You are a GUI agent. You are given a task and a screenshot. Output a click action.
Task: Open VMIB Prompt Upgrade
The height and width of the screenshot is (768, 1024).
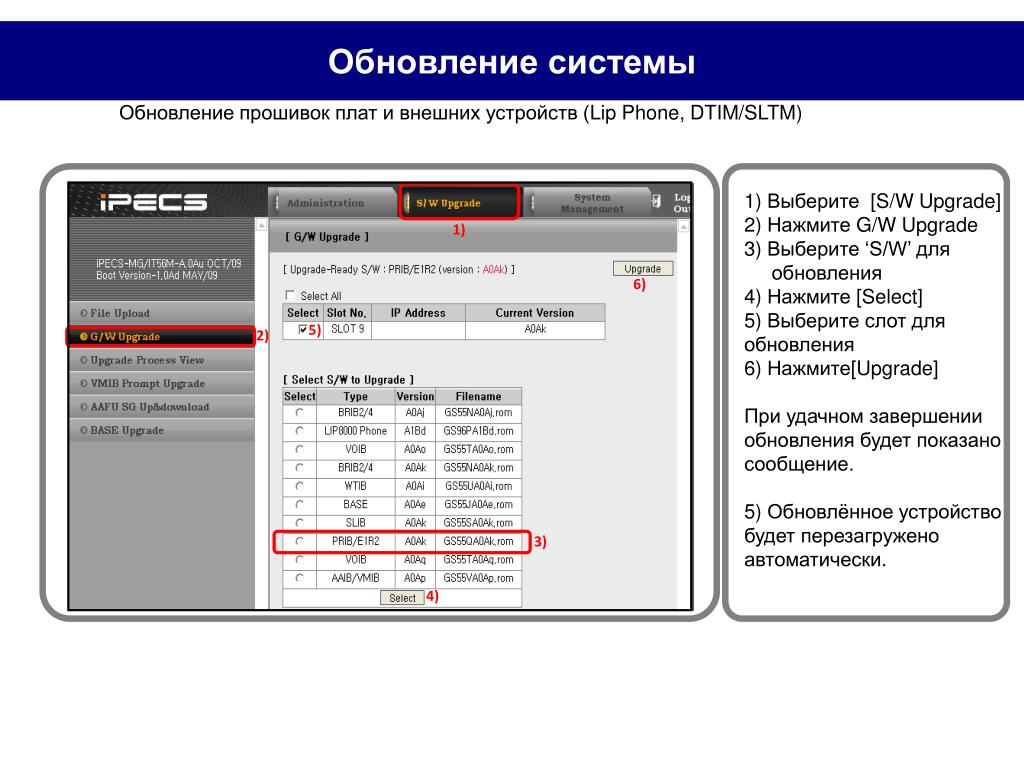coord(162,384)
